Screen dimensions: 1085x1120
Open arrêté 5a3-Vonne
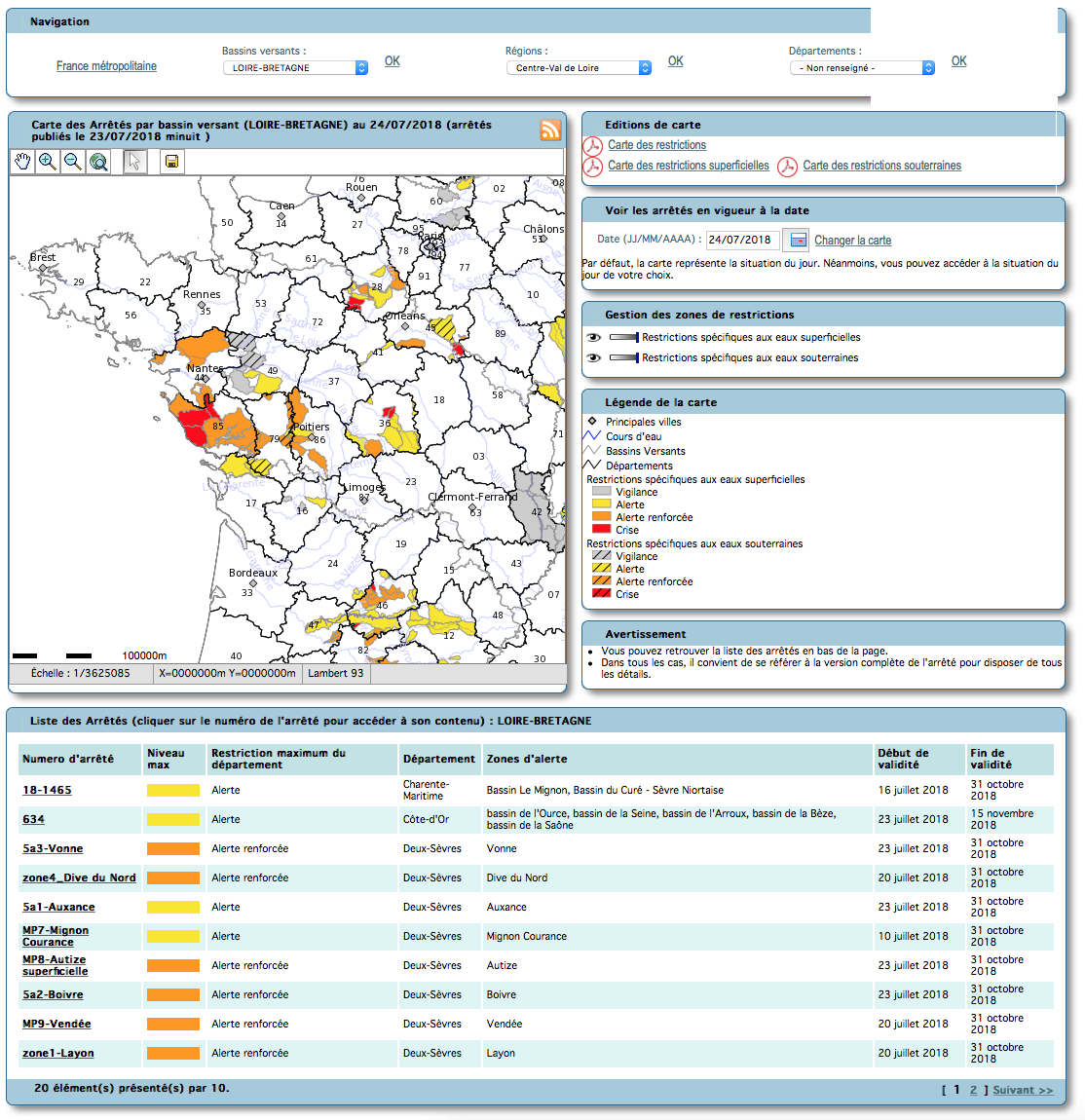tap(53, 848)
